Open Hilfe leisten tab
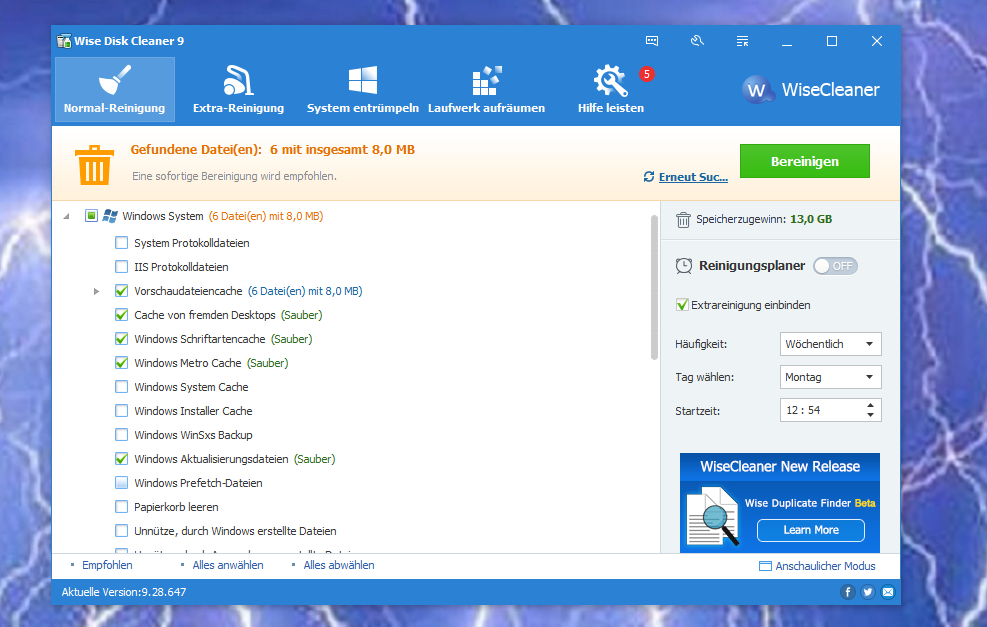The image size is (987, 627). 611,89
